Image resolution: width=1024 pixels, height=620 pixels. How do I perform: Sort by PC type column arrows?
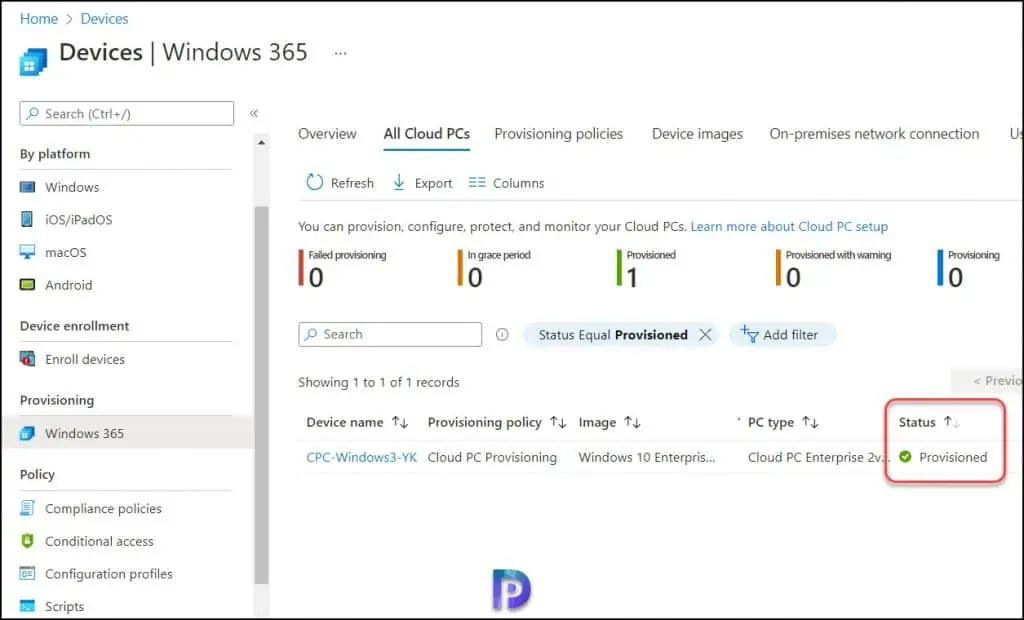point(810,422)
